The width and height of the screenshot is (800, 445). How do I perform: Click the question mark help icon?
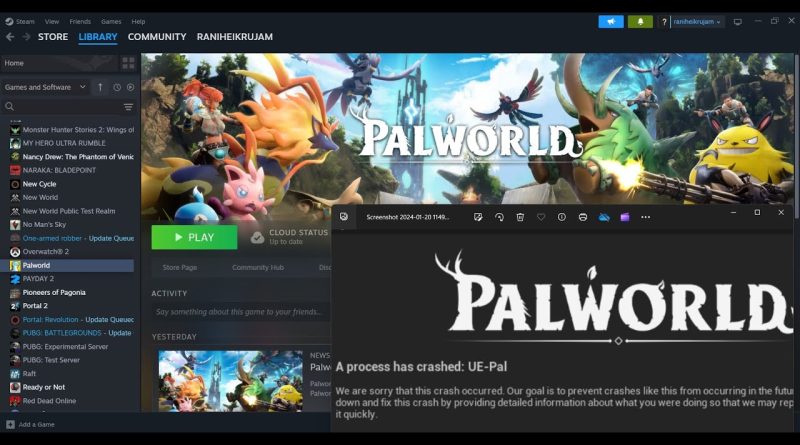coord(664,22)
